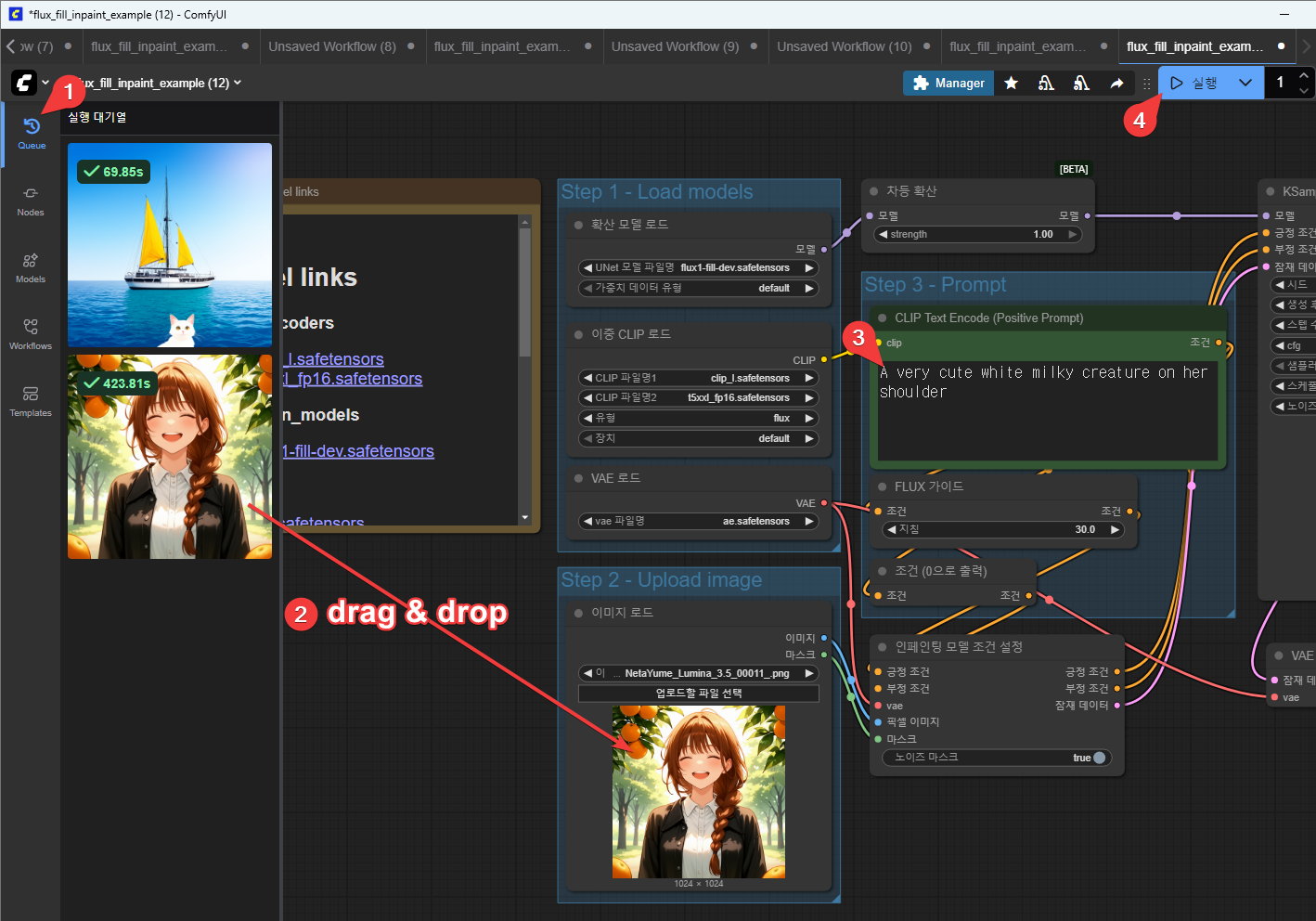Switch to Unsaved Workflow (9) tab
Image resolution: width=1316 pixels, height=921 pixels.
pos(675,46)
